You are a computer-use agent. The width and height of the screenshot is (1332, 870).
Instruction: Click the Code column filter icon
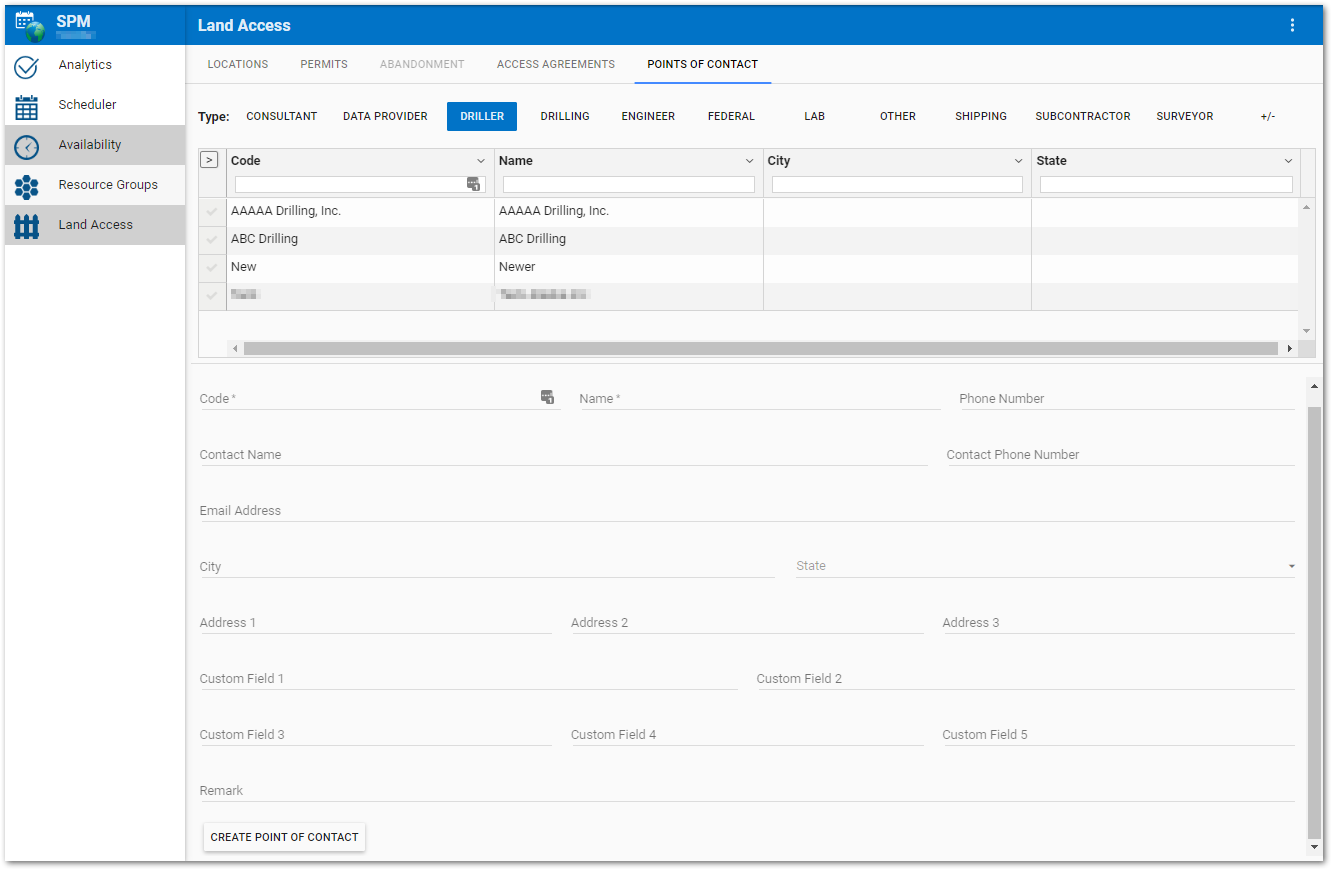point(474,184)
